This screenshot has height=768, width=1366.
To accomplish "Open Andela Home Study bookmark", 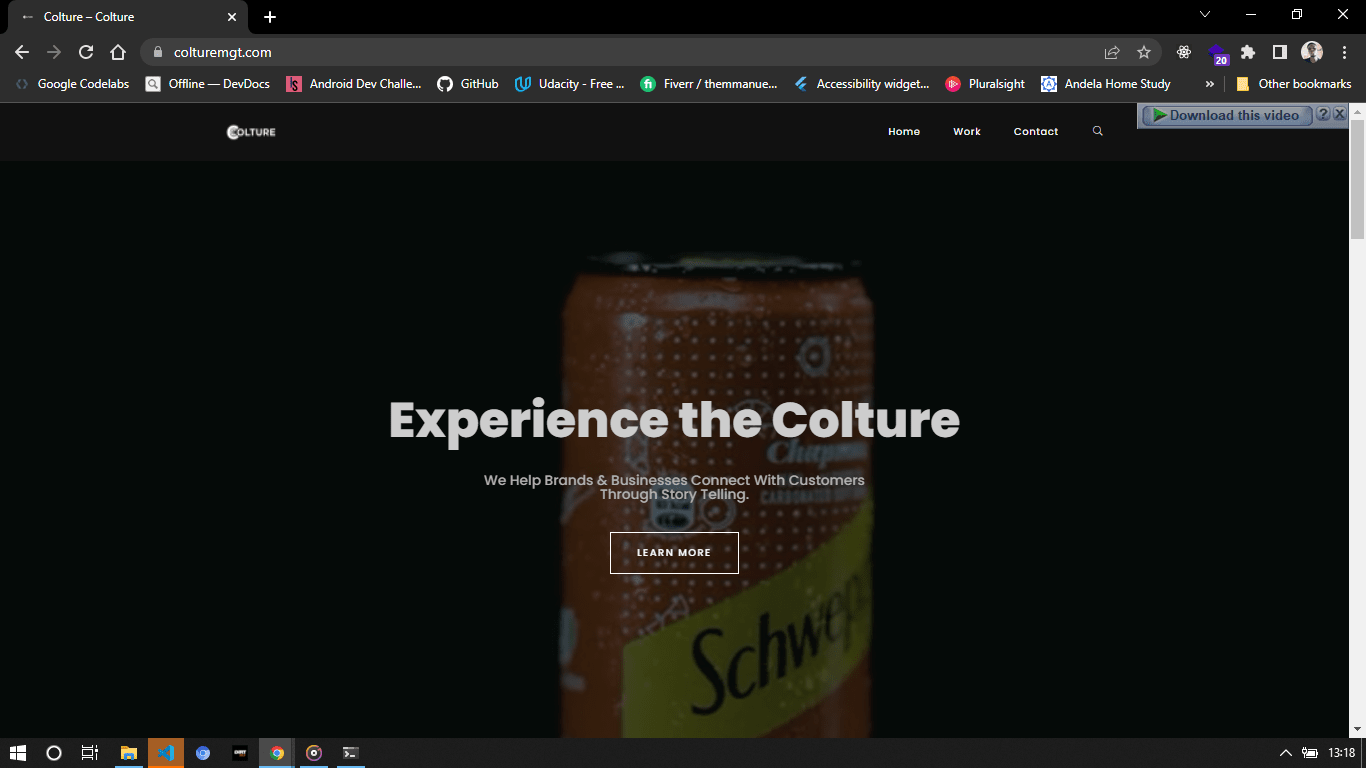I will 1106,84.
